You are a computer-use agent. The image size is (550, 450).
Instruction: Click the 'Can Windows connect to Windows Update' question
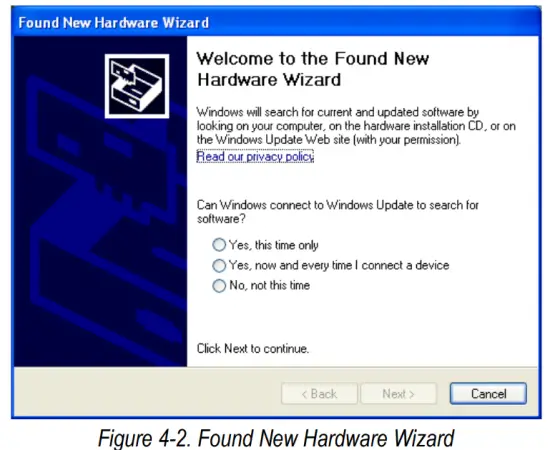(x=337, y=211)
